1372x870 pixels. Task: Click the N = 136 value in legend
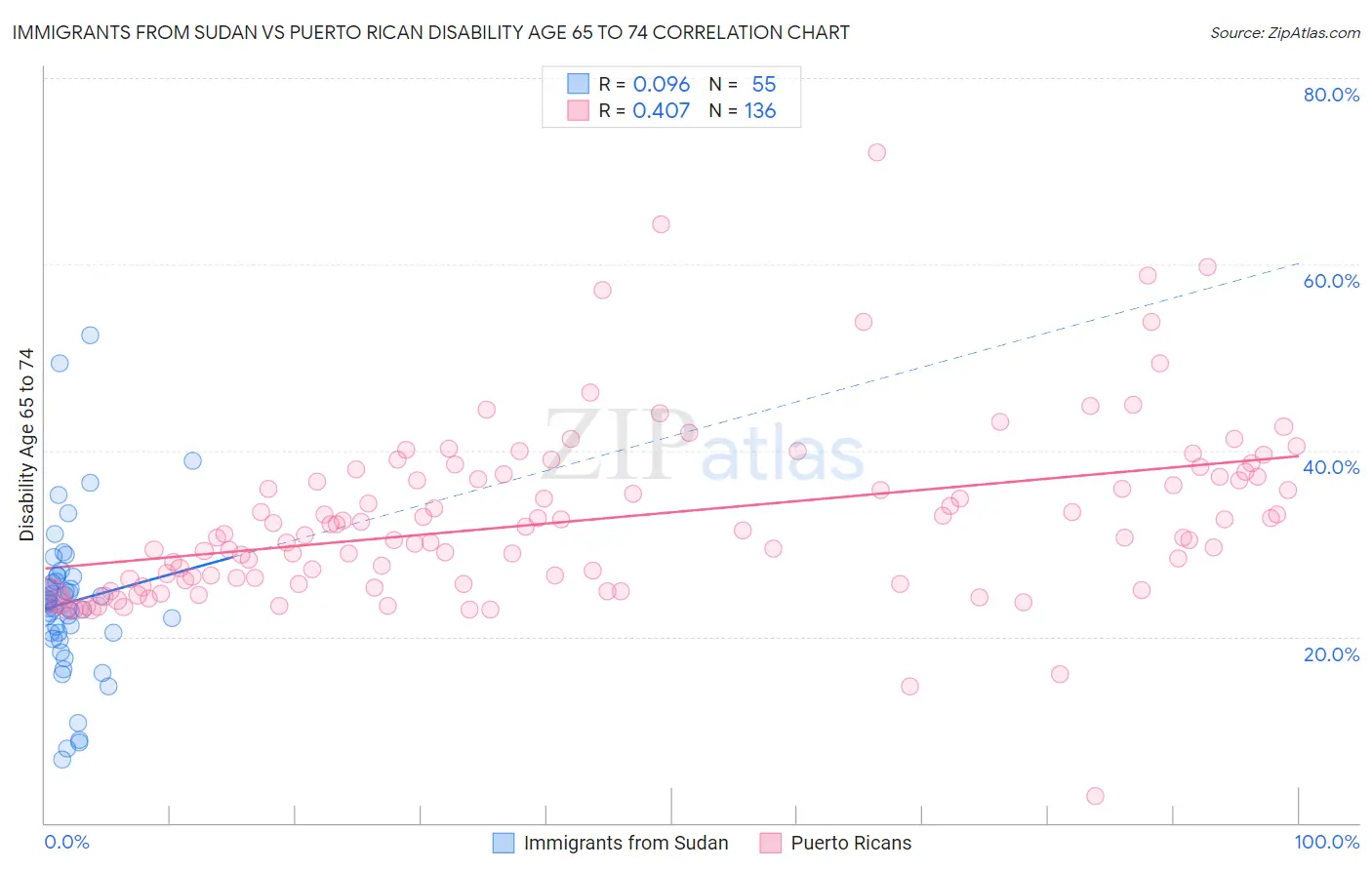coord(743,110)
